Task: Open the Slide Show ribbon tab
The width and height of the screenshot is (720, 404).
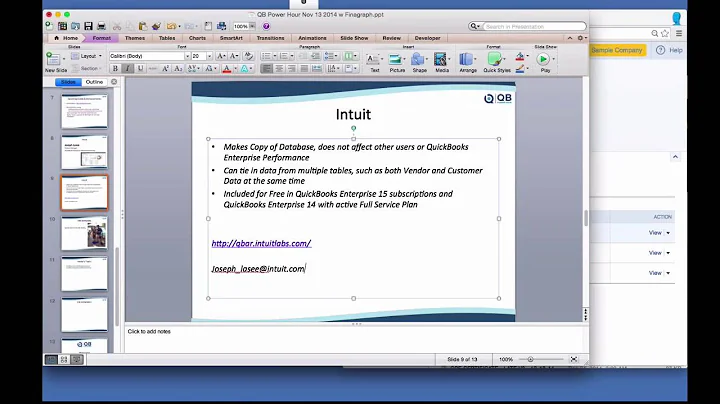Action: pyautogui.click(x=354, y=38)
